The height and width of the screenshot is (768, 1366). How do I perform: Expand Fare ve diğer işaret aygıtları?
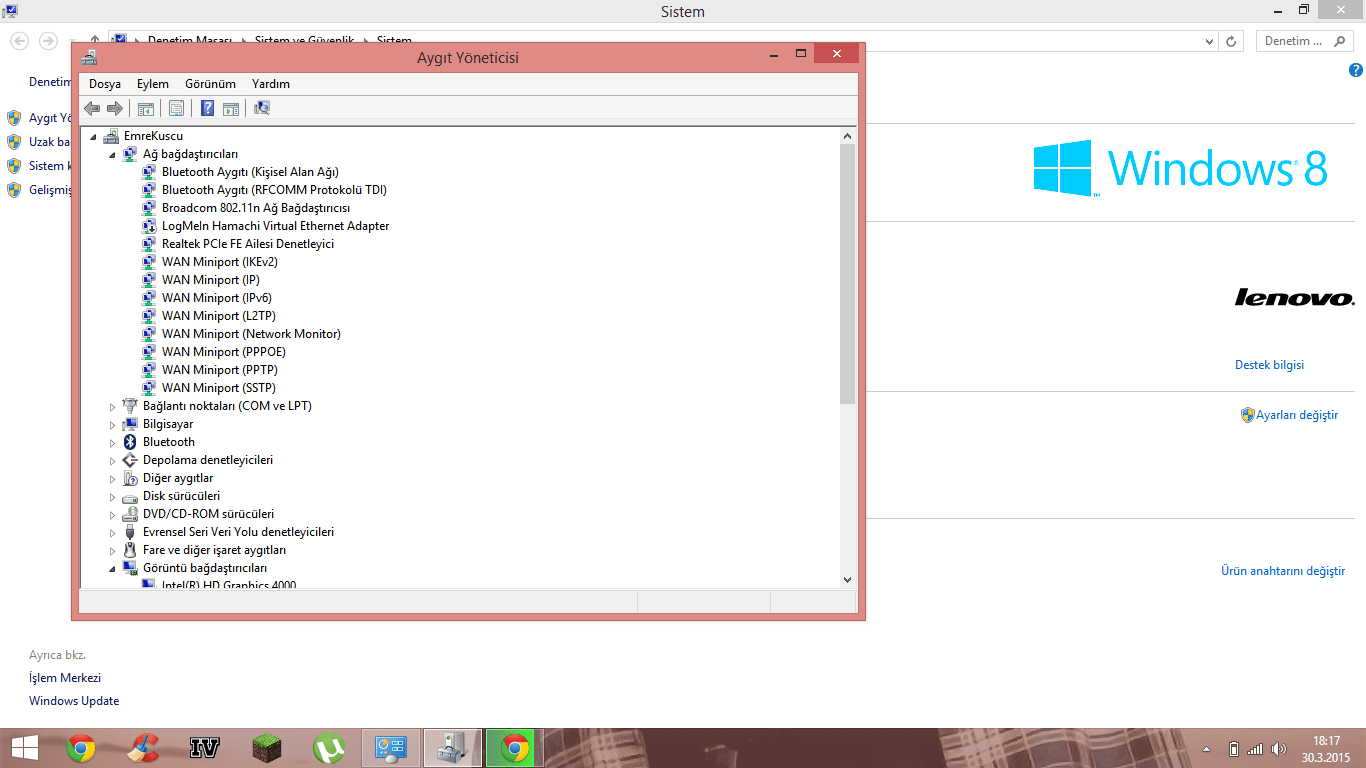(112, 550)
